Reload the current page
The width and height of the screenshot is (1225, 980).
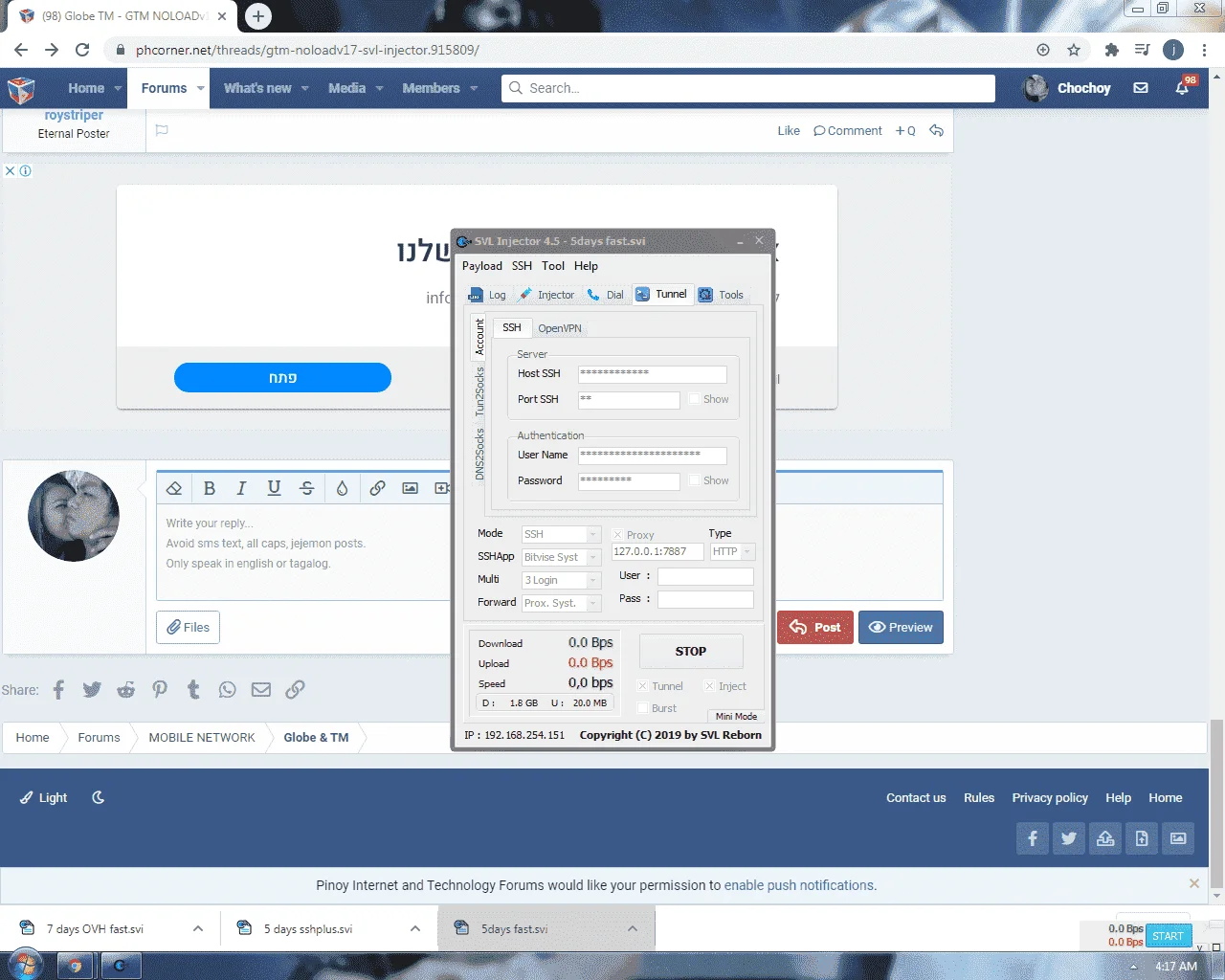click(x=82, y=50)
